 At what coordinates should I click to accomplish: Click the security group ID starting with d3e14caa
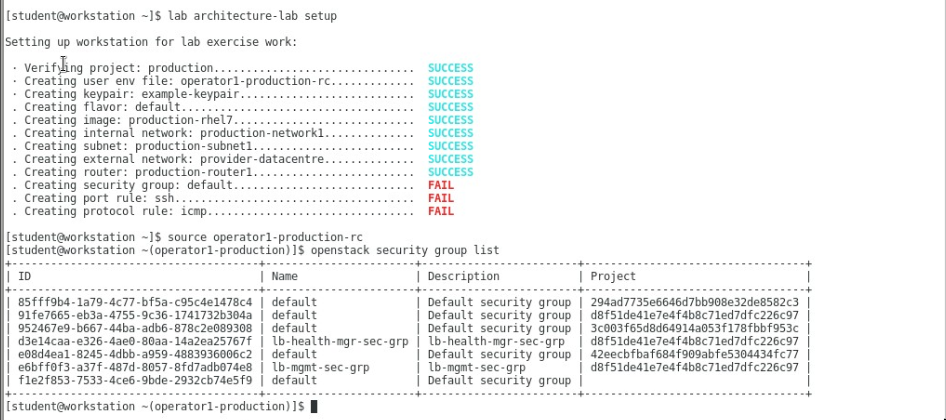pyautogui.click(x=135, y=341)
